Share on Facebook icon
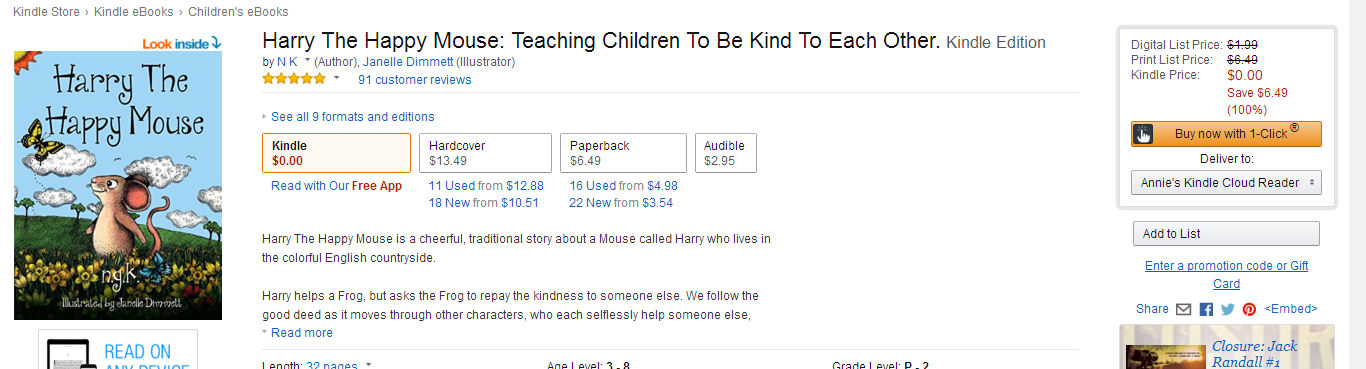The image size is (1366, 369). tap(1206, 309)
